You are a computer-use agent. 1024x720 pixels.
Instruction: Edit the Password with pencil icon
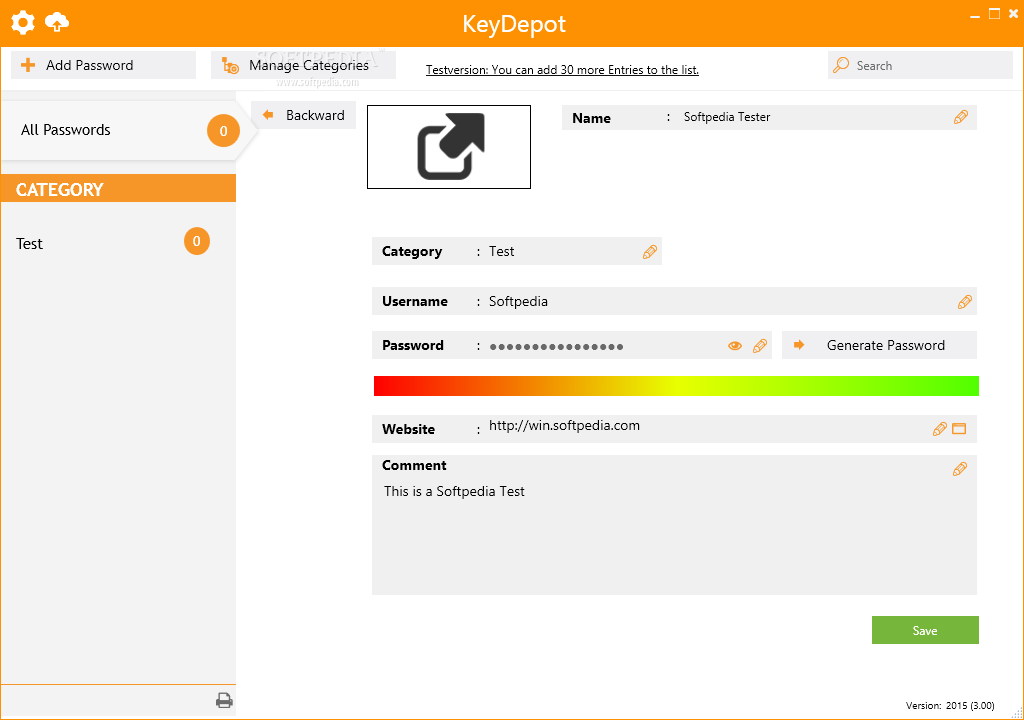[x=760, y=346]
